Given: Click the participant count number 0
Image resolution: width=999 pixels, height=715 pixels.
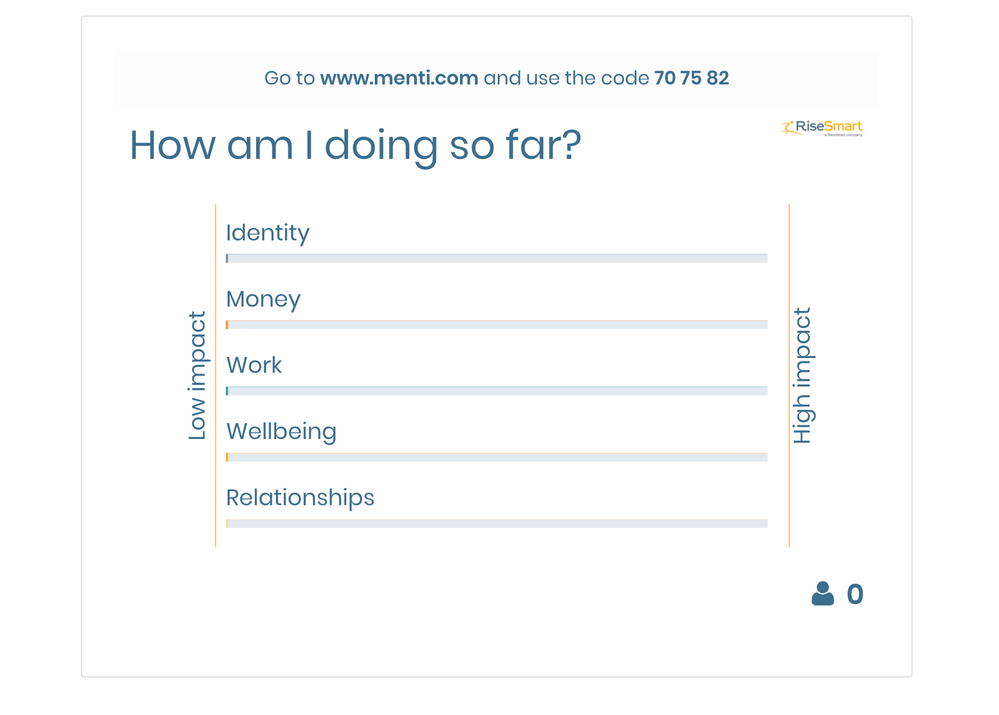Looking at the screenshot, I should (x=855, y=595).
